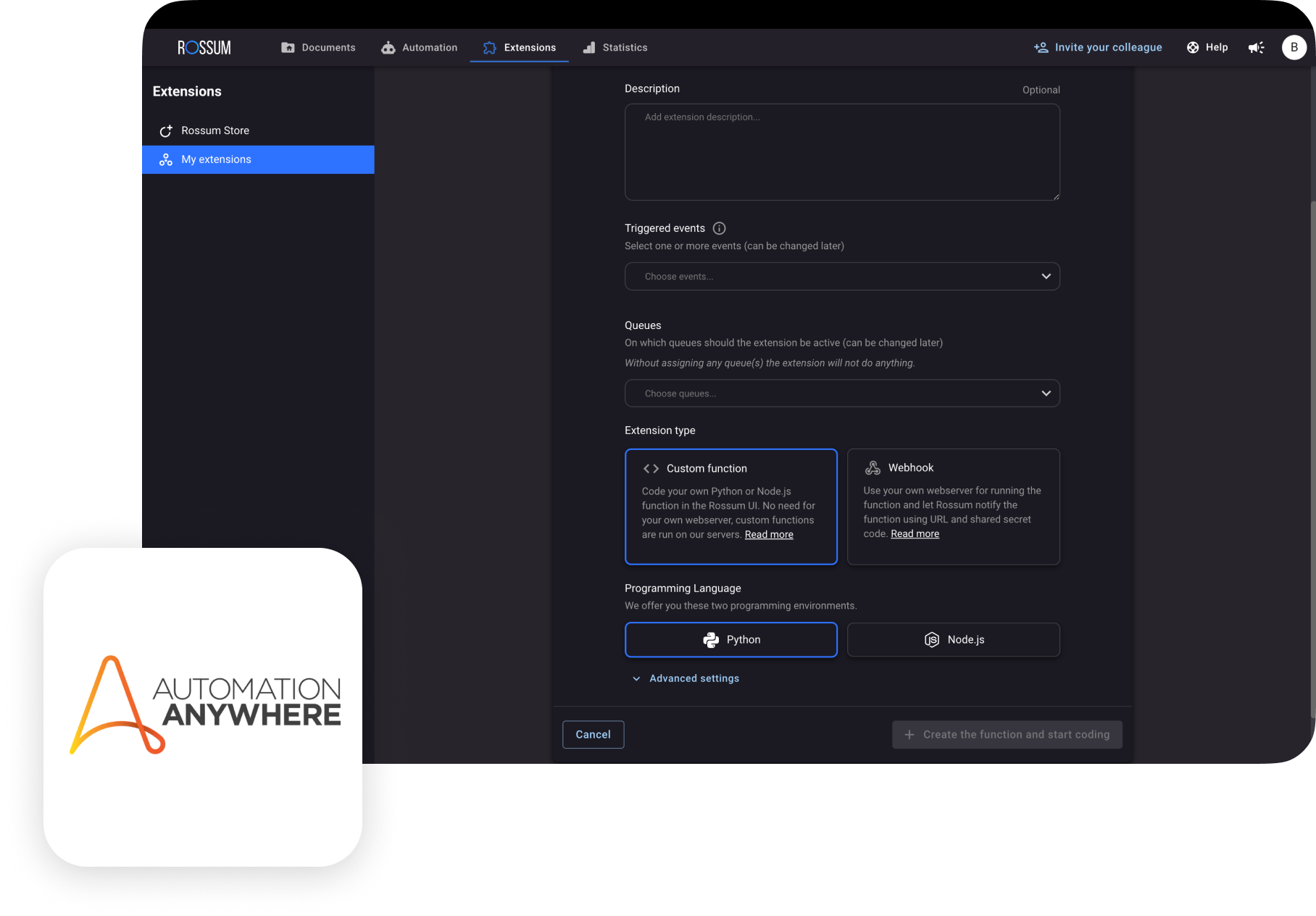
Task: Select My extensions in sidebar
Action: 258,159
